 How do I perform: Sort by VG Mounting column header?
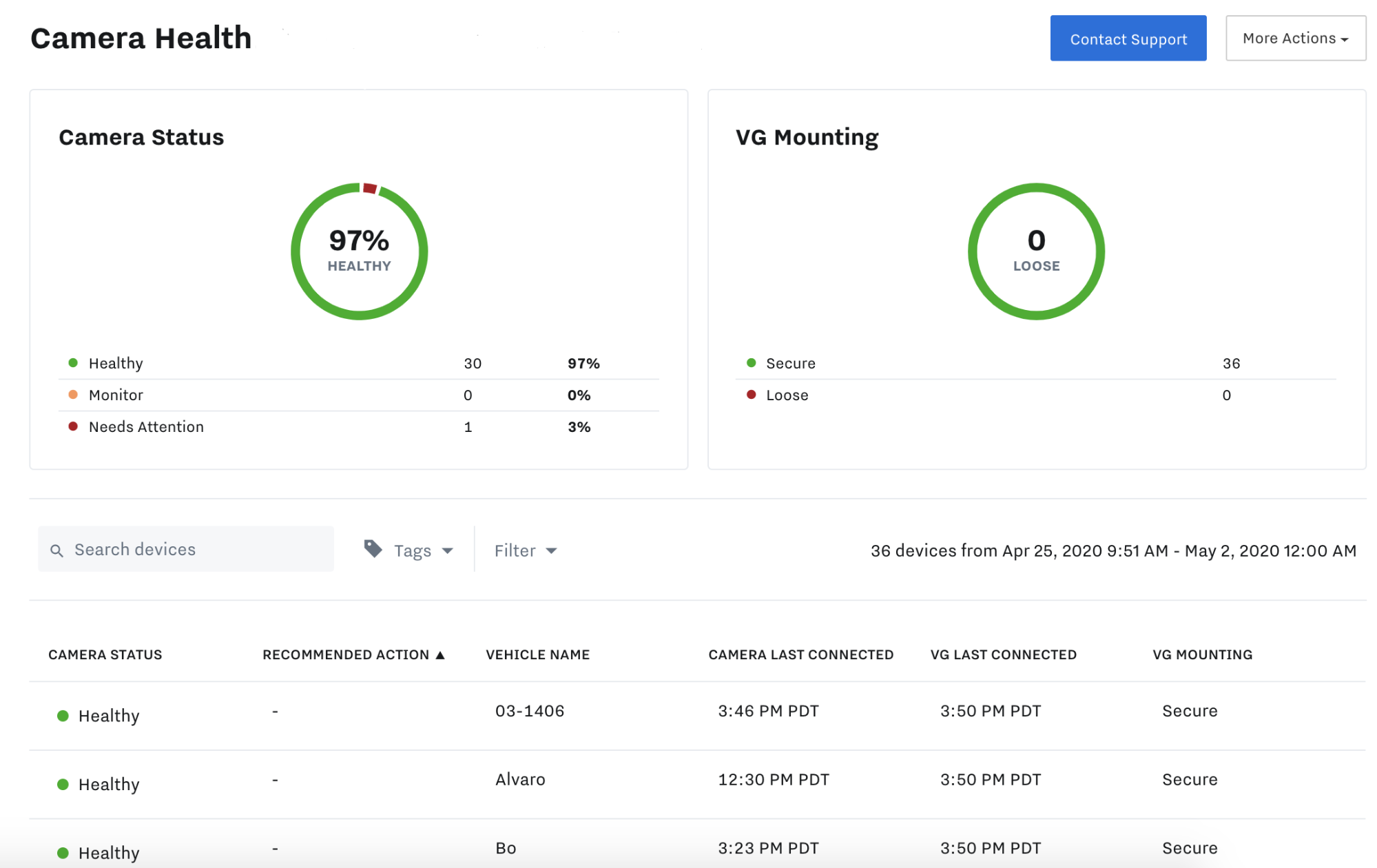(x=1202, y=655)
